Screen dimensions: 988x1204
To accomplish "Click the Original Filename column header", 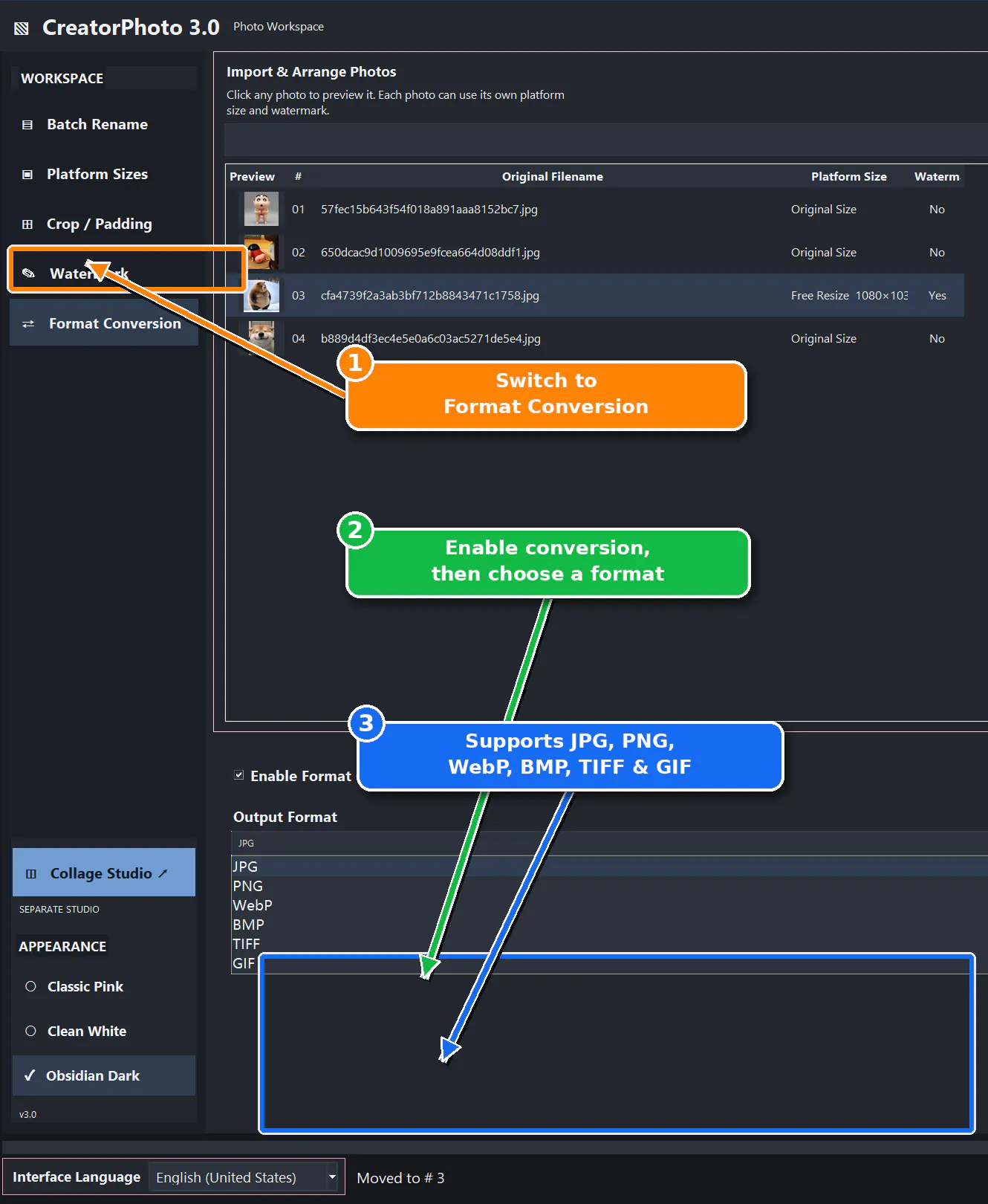I will pyautogui.click(x=553, y=176).
